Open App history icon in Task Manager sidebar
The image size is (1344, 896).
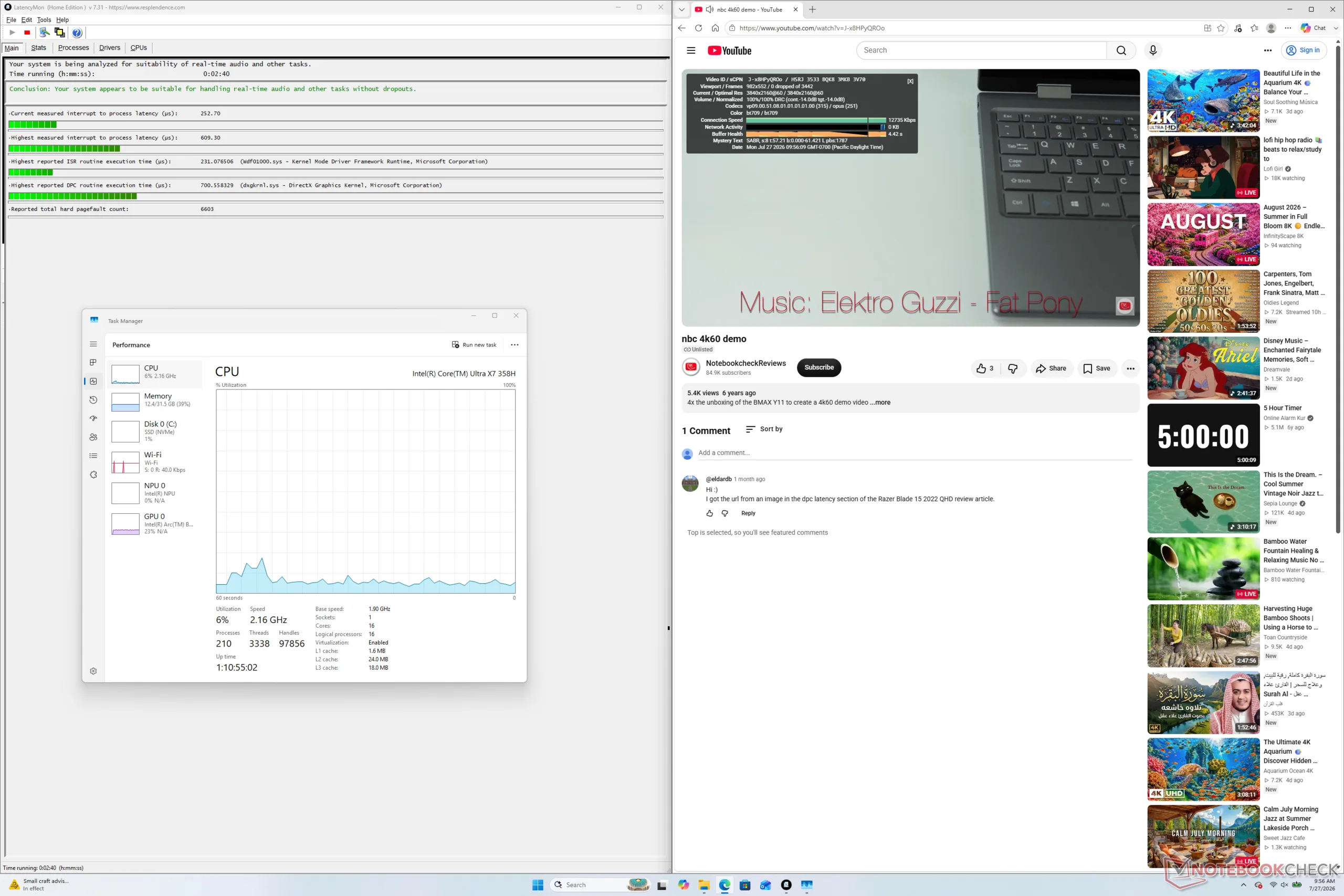click(93, 400)
